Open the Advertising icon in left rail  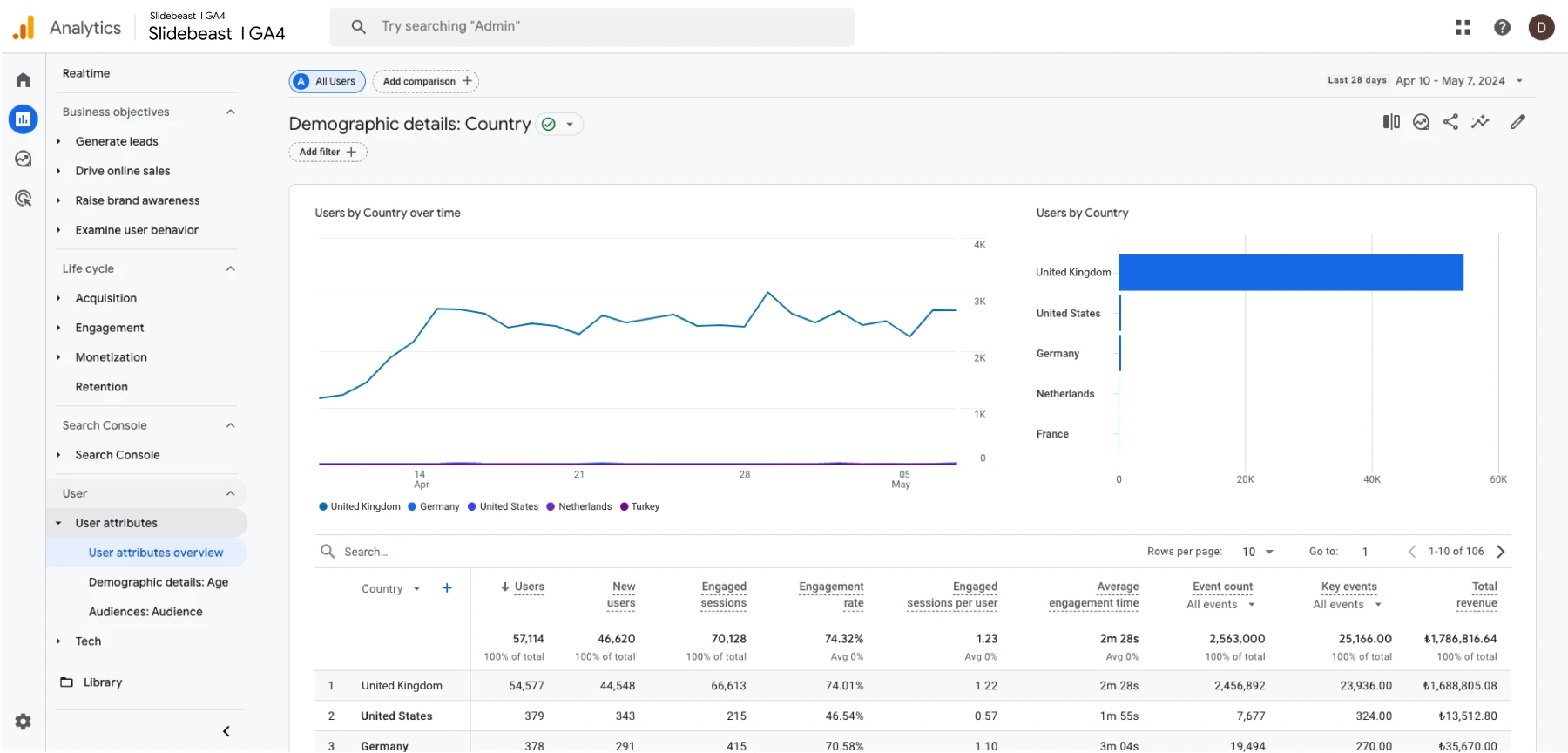24,199
